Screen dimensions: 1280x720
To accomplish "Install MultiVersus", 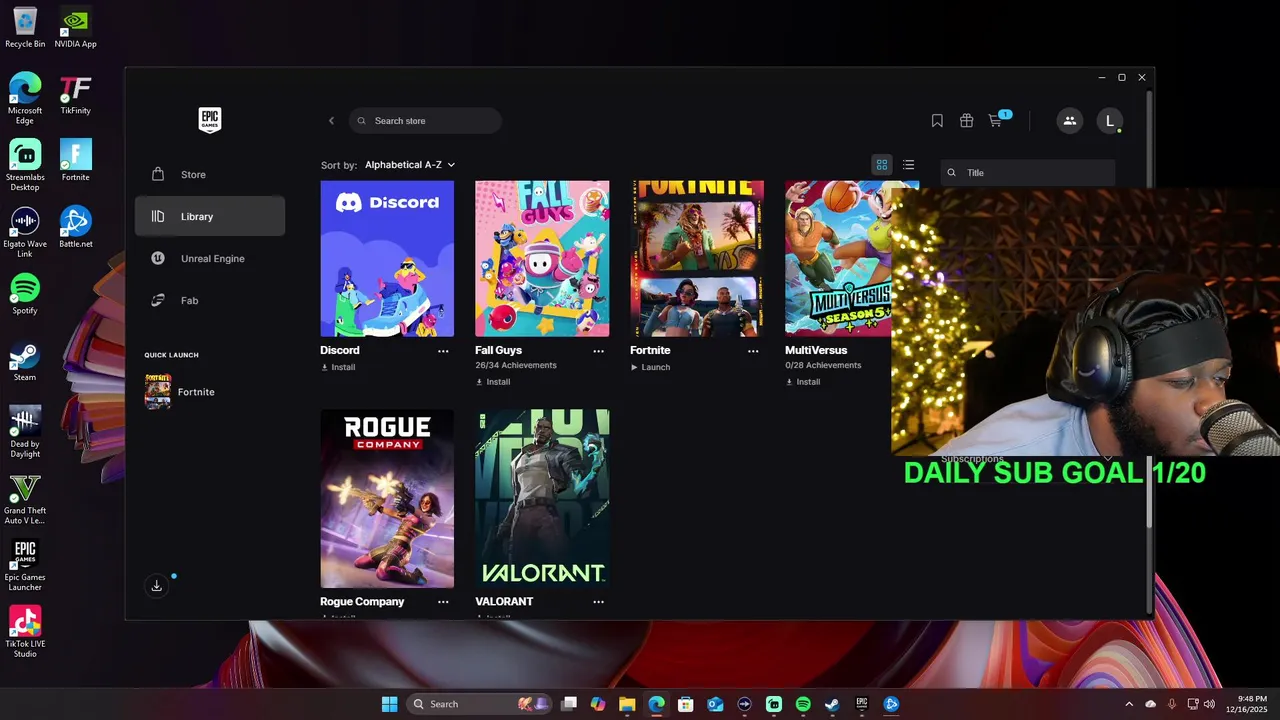I will pos(803,382).
